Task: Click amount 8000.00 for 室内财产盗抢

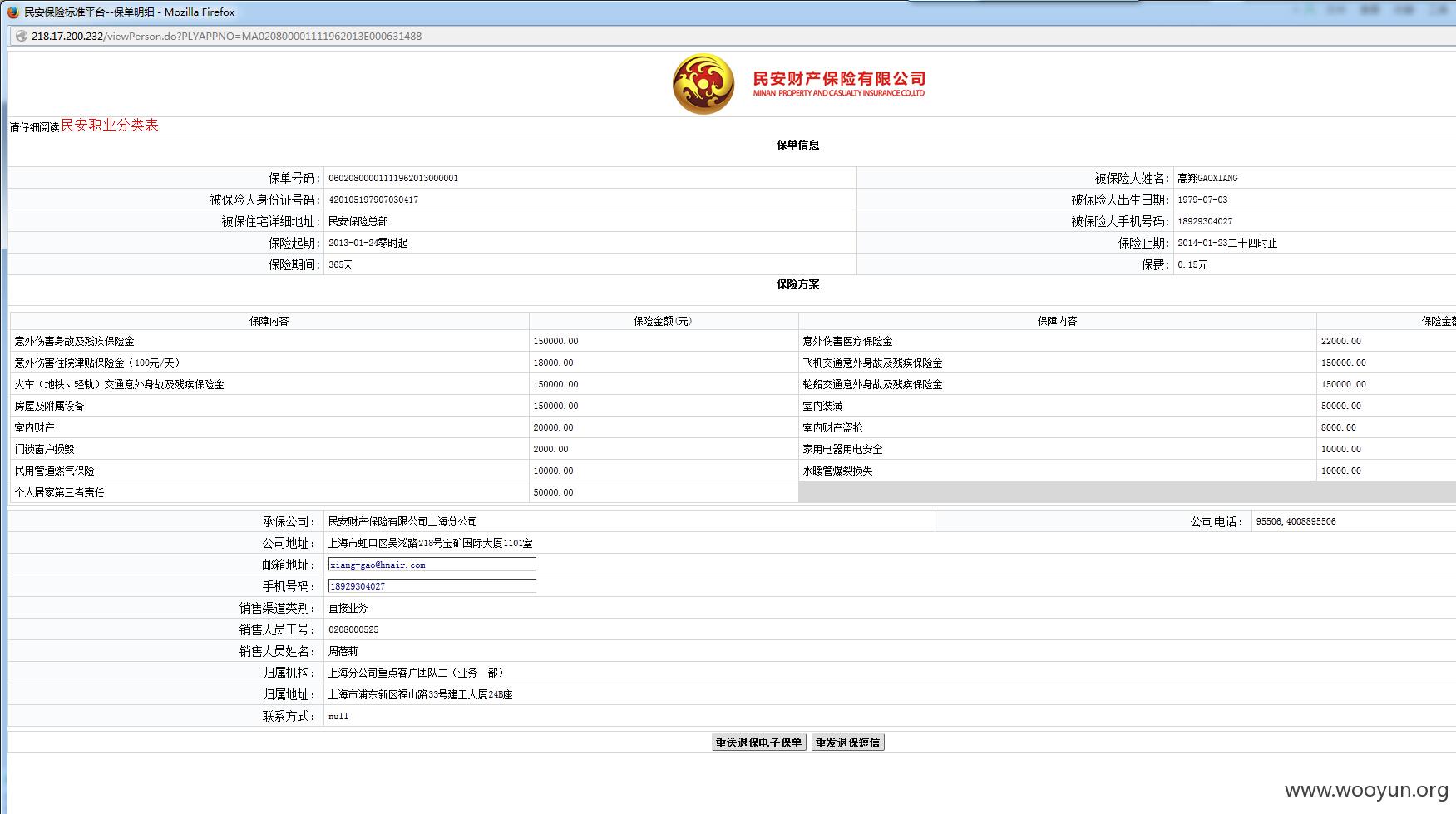Action: (x=1339, y=427)
